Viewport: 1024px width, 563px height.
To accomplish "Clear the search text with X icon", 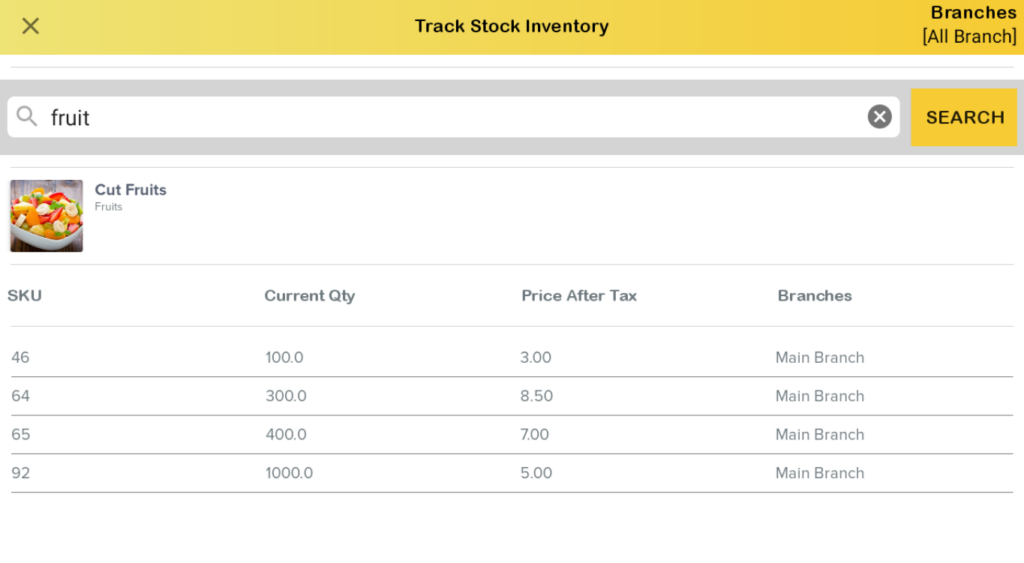I will tap(879, 117).
